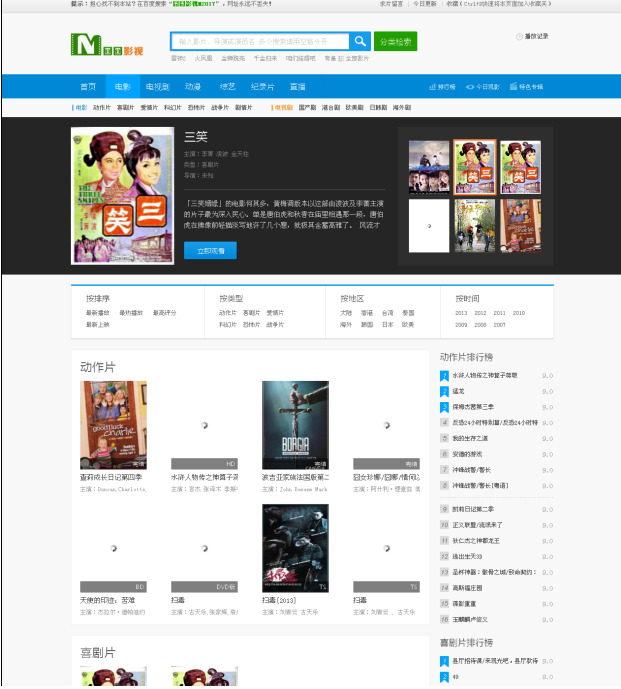
Task: Filter year by 2010
Action: [519, 313]
